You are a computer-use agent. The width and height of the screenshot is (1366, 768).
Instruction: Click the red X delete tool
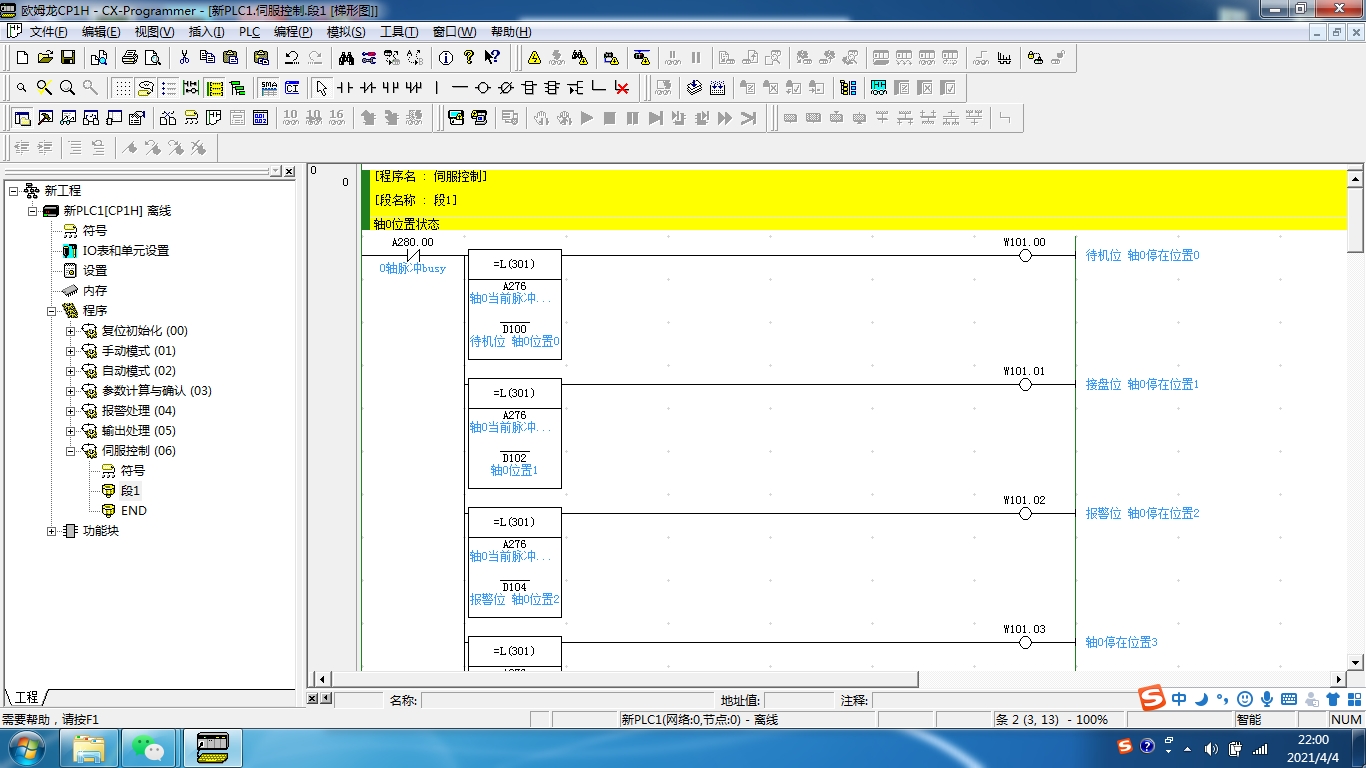click(x=622, y=88)
